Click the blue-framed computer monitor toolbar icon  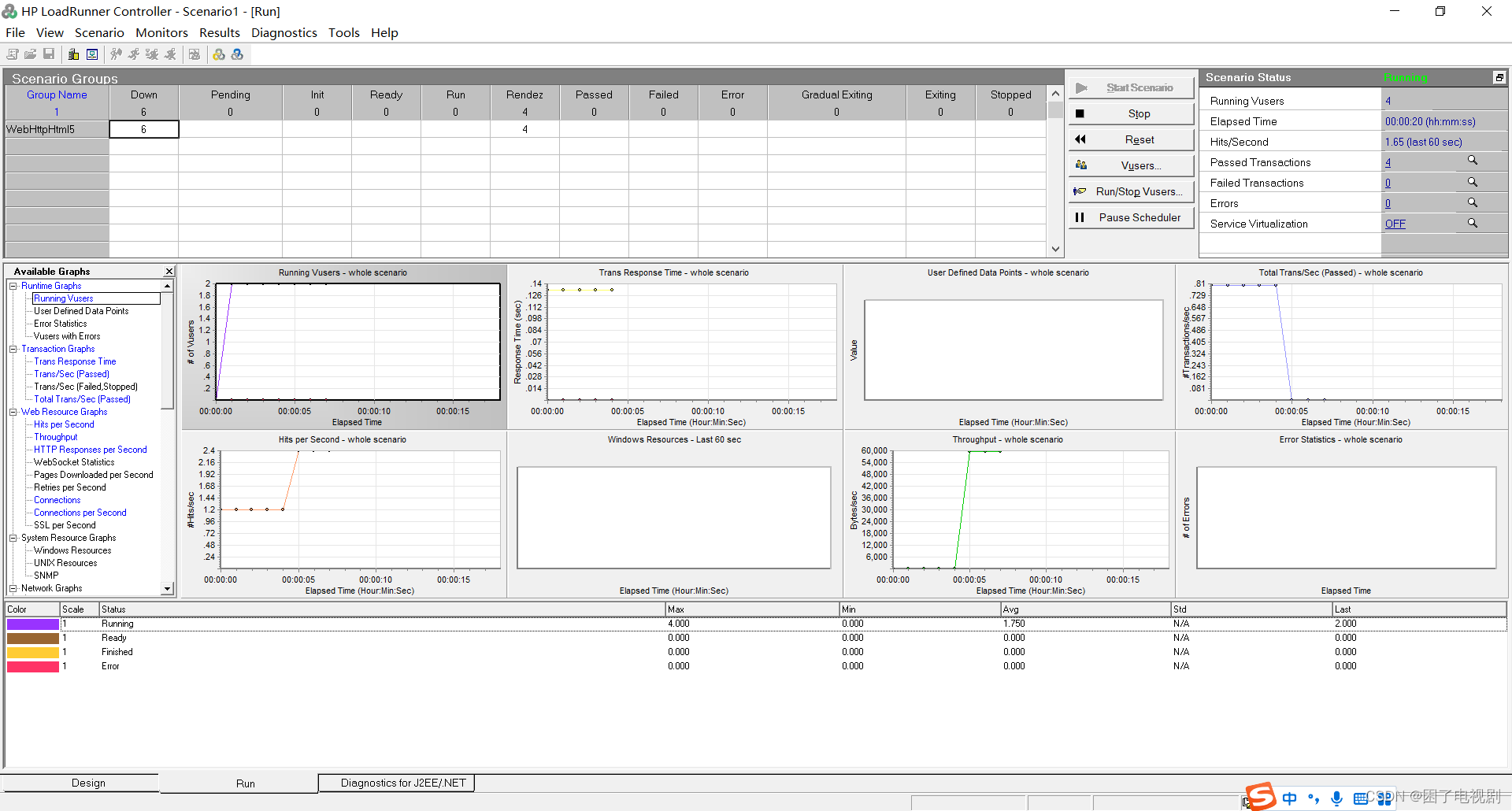click(92, 54)
